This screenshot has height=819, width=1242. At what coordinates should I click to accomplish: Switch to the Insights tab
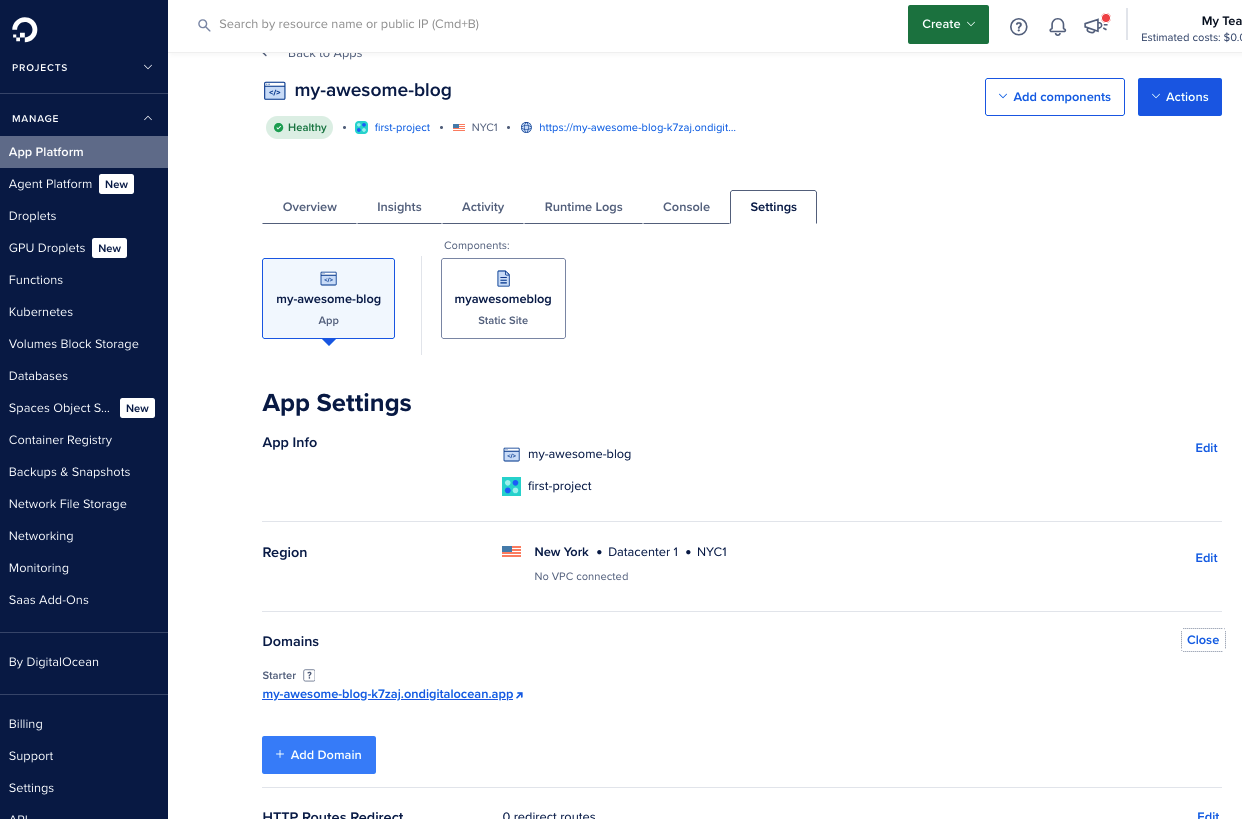pos(399,207)
